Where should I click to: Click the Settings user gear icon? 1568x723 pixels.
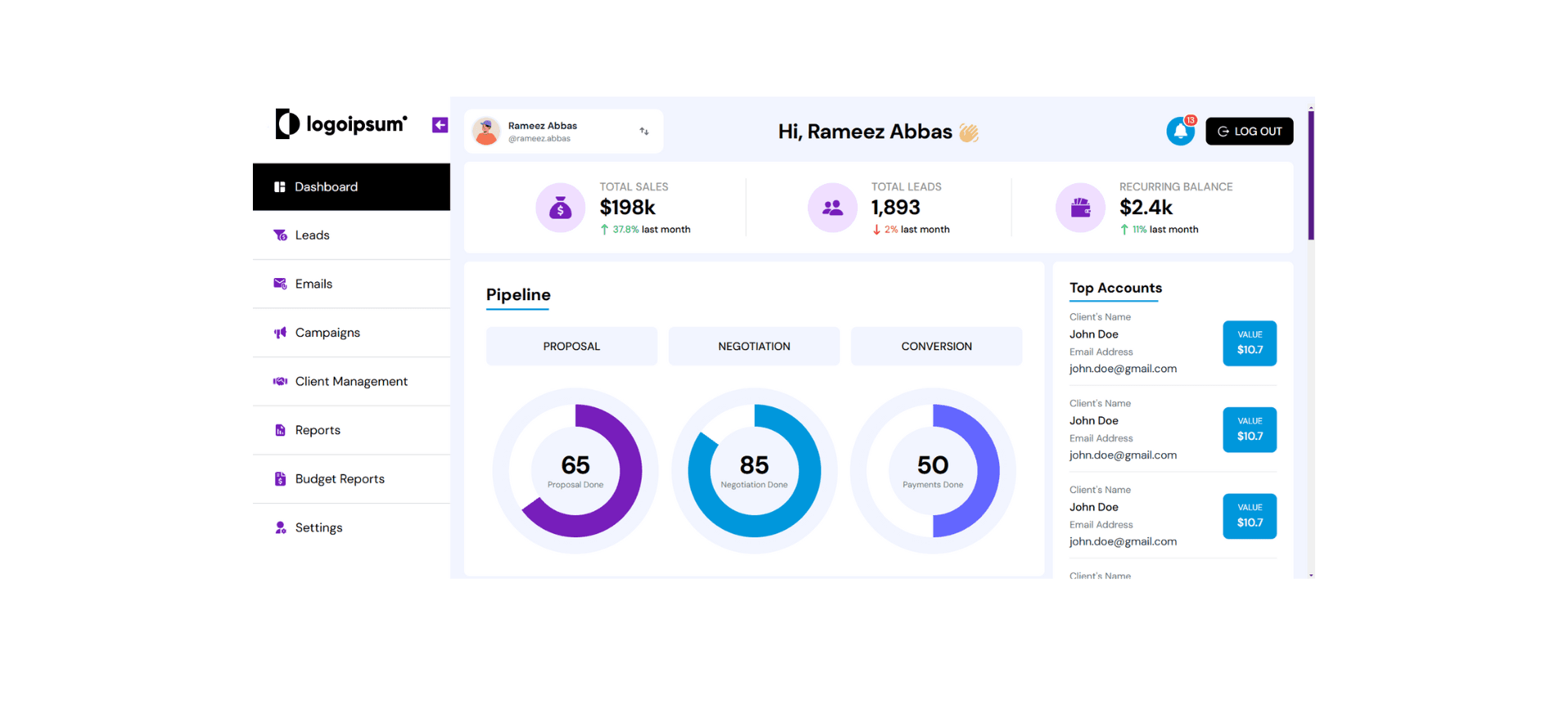coord(280,528)
